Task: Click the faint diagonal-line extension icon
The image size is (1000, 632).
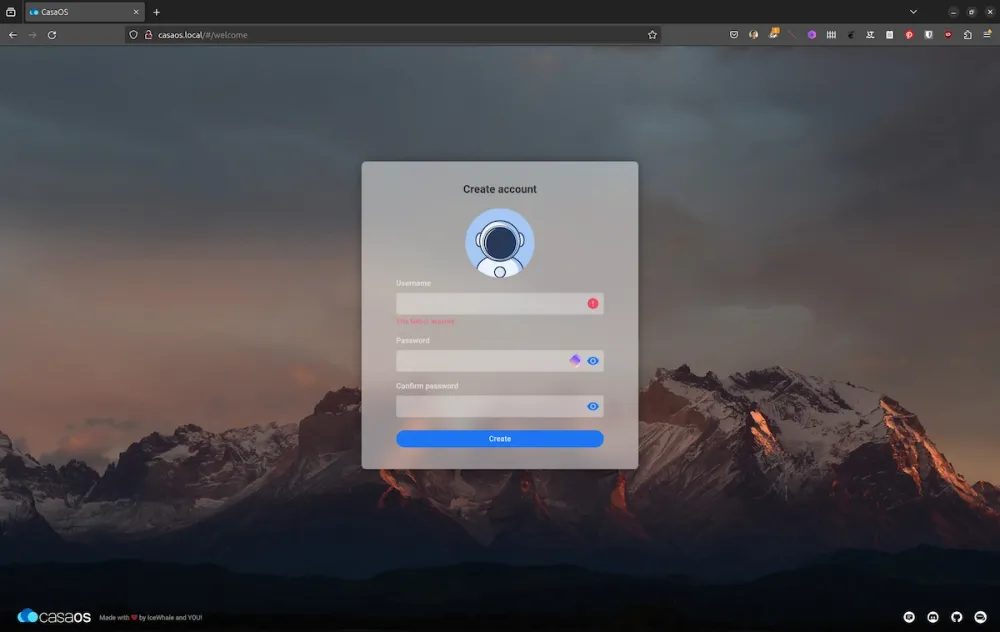Action: pos(792,35)
